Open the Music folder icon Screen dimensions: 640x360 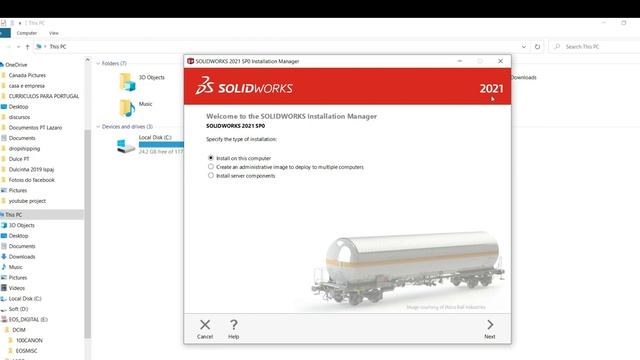[x=127, y=108]
